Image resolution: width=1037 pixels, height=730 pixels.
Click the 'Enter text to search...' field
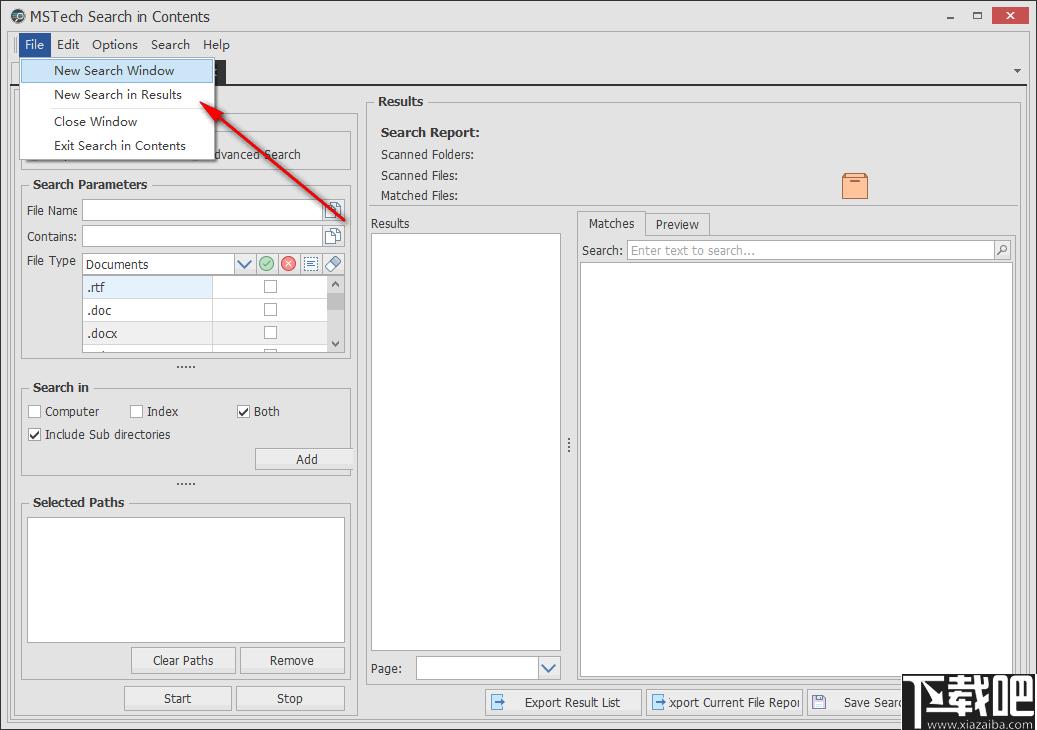[811, 251]
